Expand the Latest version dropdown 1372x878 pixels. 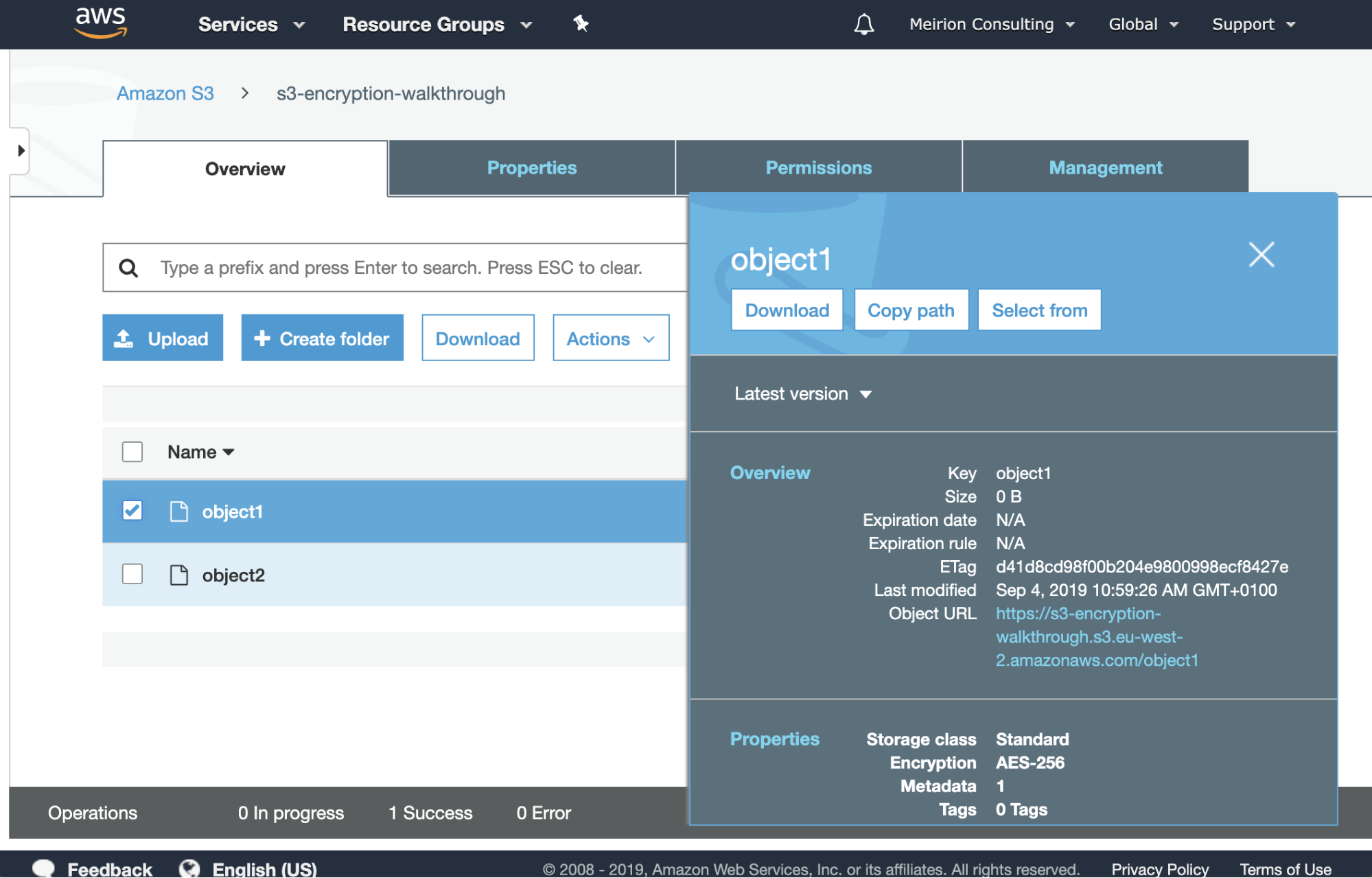click(x=802, y=394)
